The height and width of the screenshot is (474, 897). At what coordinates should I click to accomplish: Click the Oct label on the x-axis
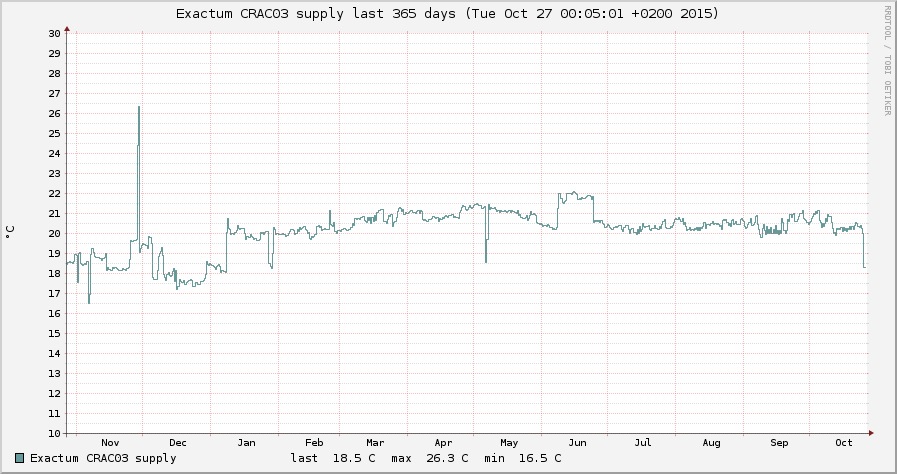(x=843, y=442)
